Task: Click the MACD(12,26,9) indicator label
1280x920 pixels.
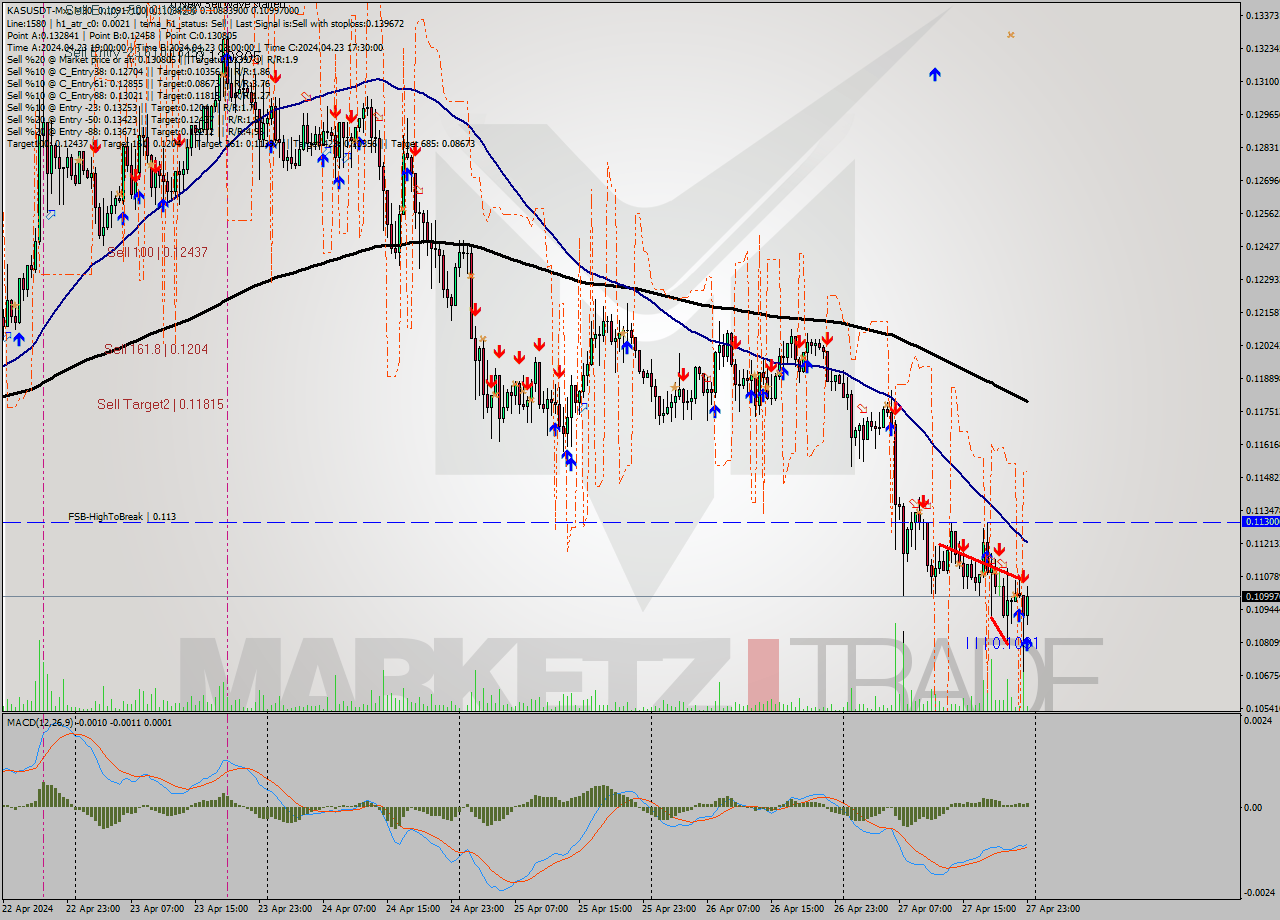Action: coord(89,722)
